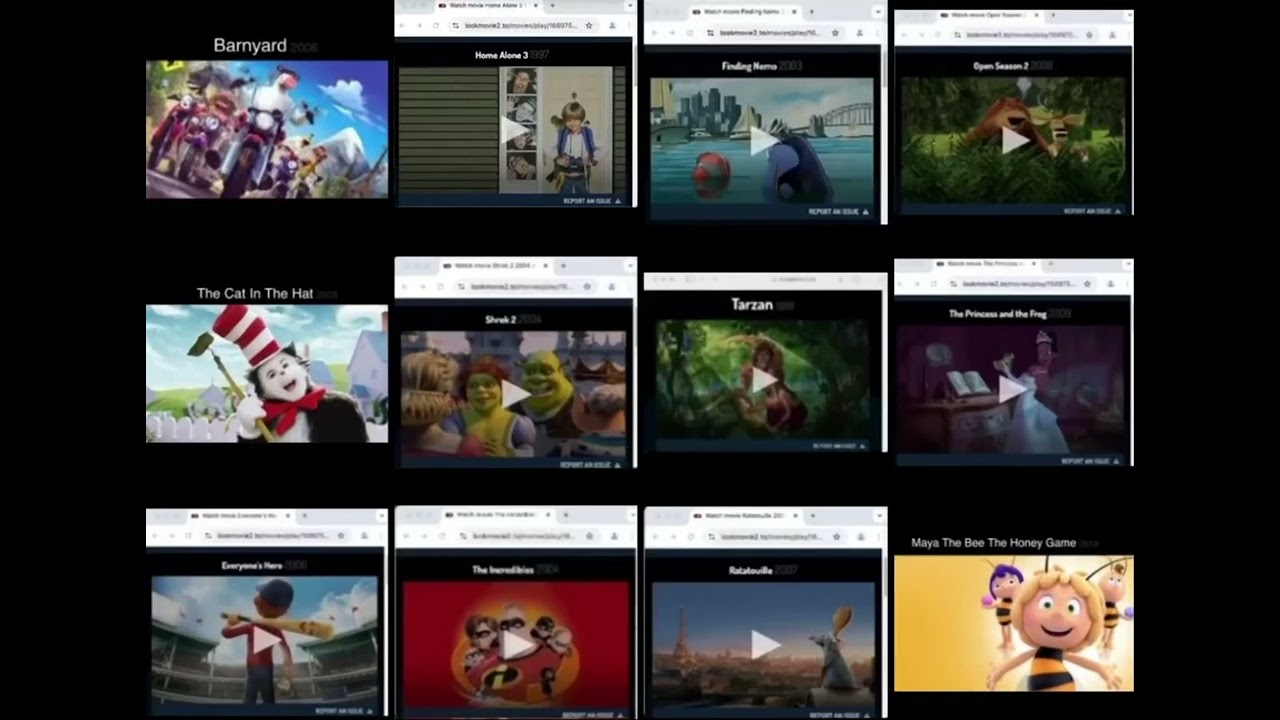This screenshot has width=1280, height=720.
Task: Play the Finding Nemo video
Action: (763, 141)
